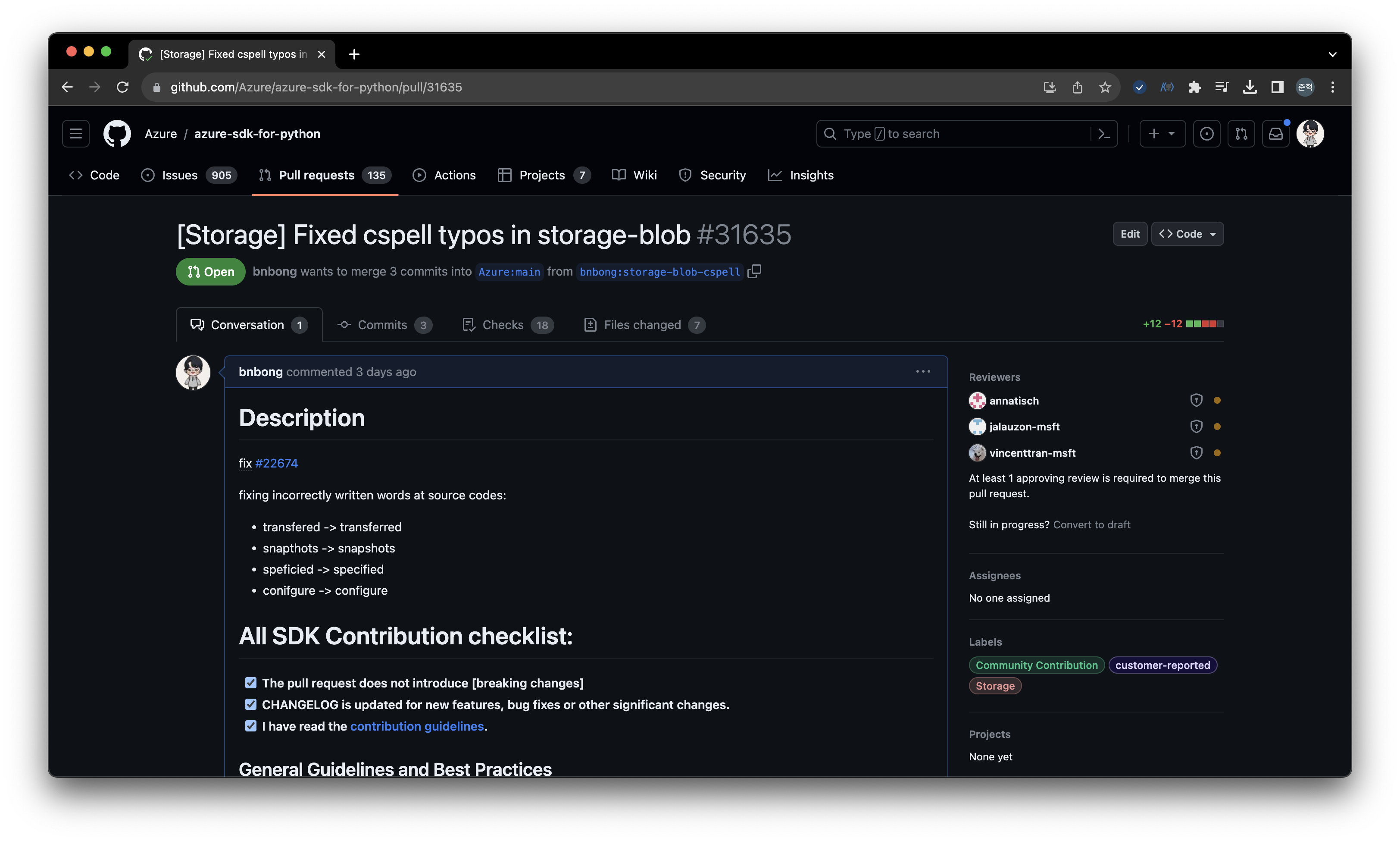Open the global pull requests icon
The image size is (1400, 841).
point(1241,134)
